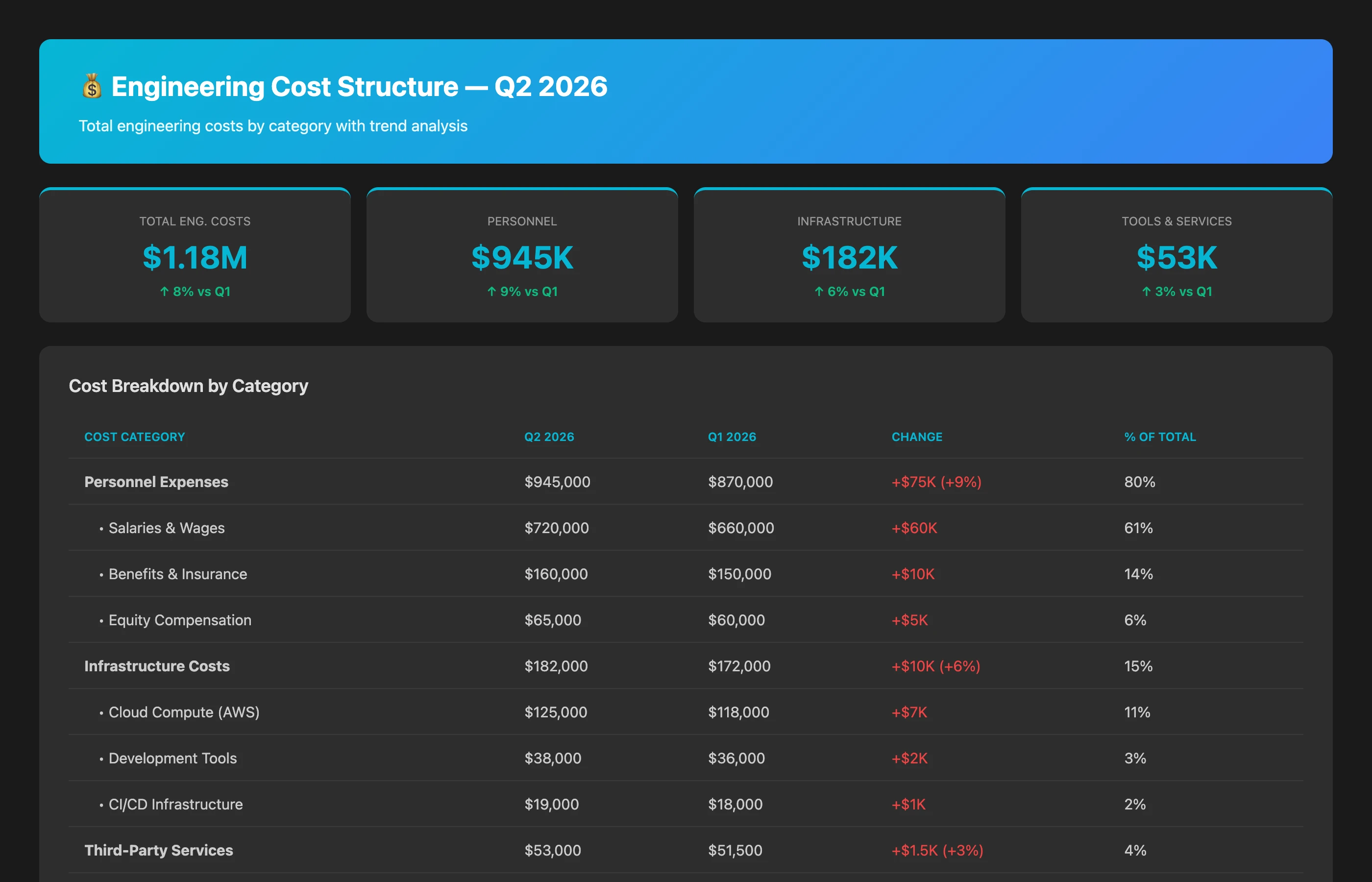Viewport: 1372px width, 882px height.
Task: Click the 80% of total cell
Action: tap(1140, 482)
